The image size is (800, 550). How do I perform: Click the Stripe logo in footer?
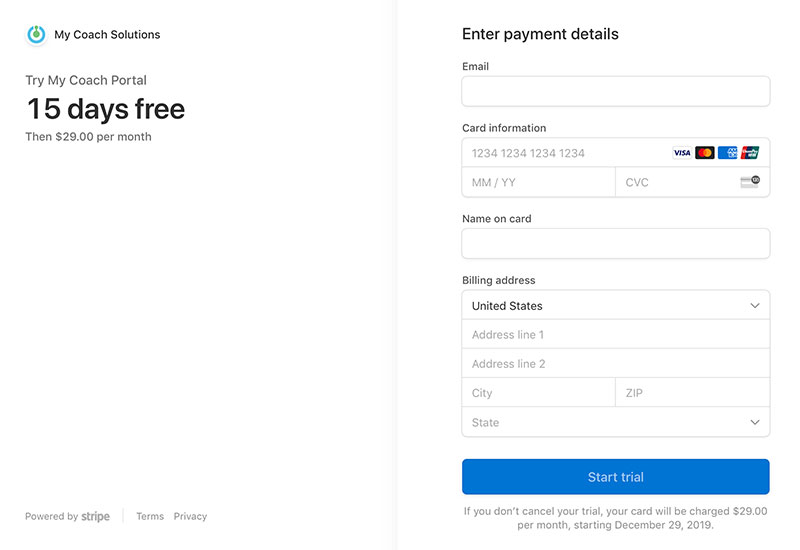click(x=96, y=517)
